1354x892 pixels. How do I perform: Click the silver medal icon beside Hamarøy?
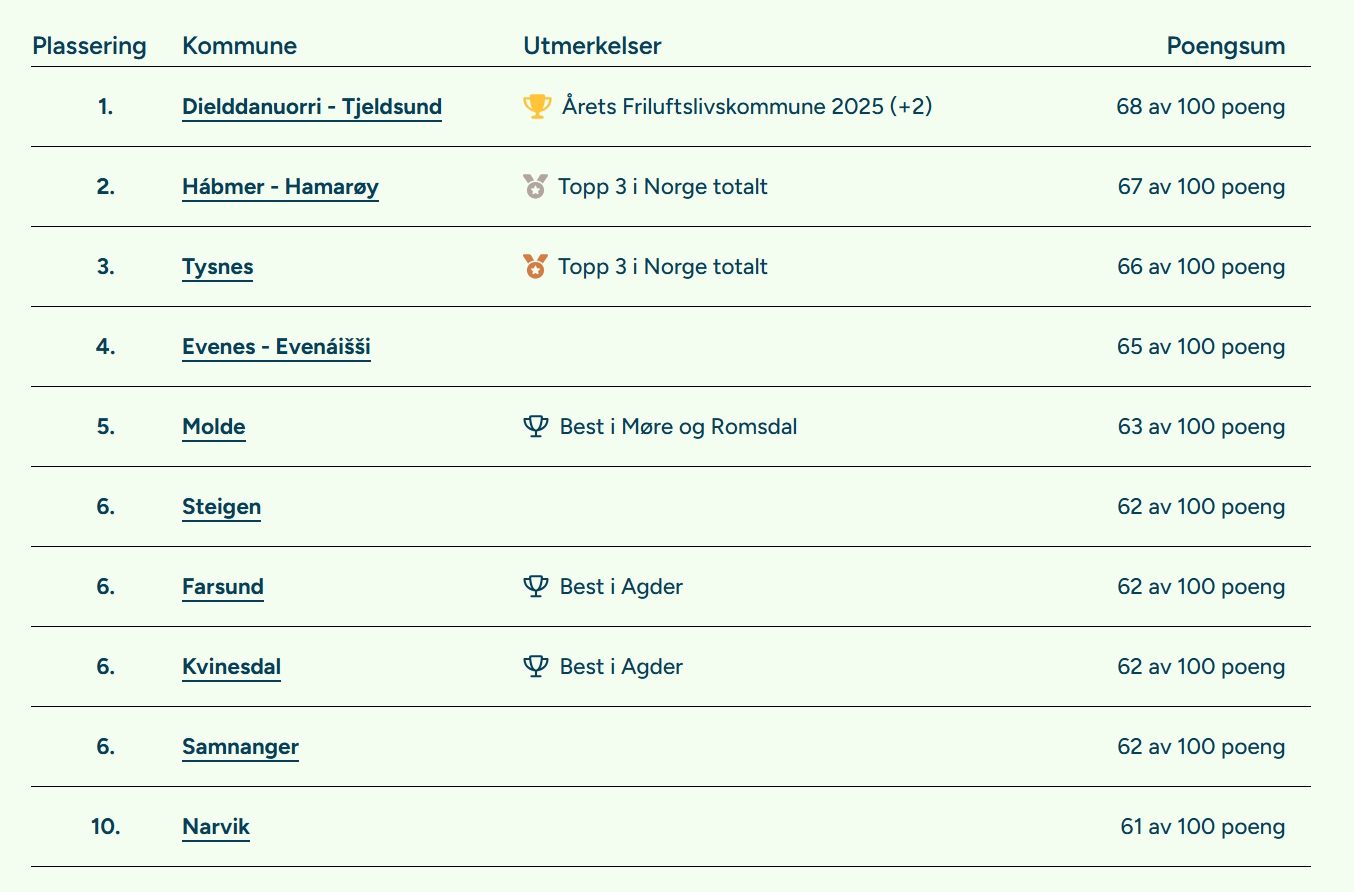pyautogui.click(x=536, y=186)
